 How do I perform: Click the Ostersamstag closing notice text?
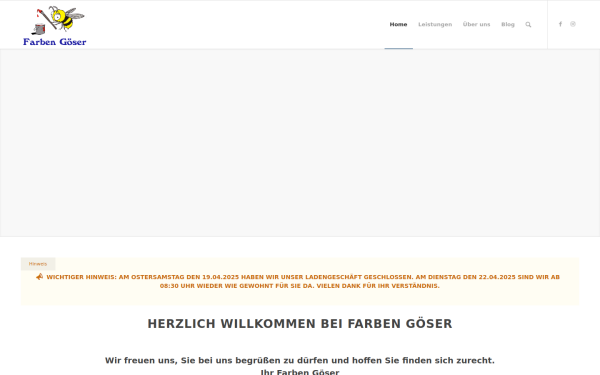point(303,281)
